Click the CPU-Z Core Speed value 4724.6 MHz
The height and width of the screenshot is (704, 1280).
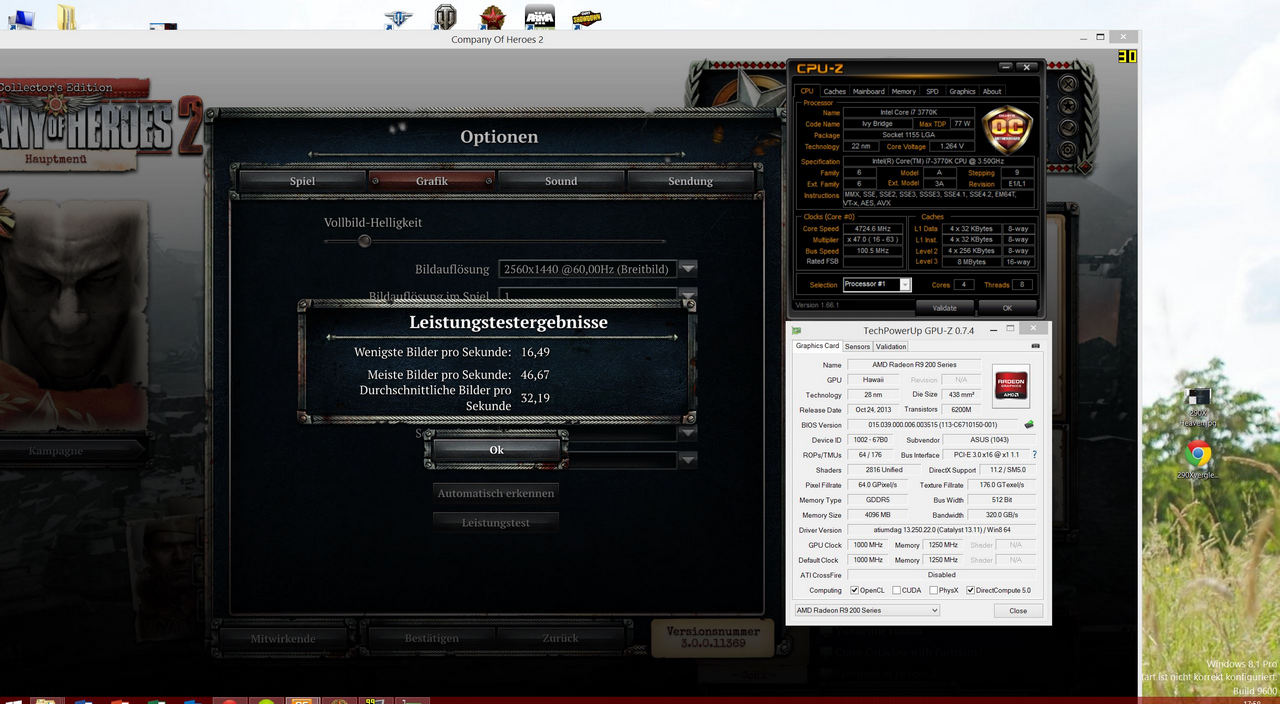872,229
